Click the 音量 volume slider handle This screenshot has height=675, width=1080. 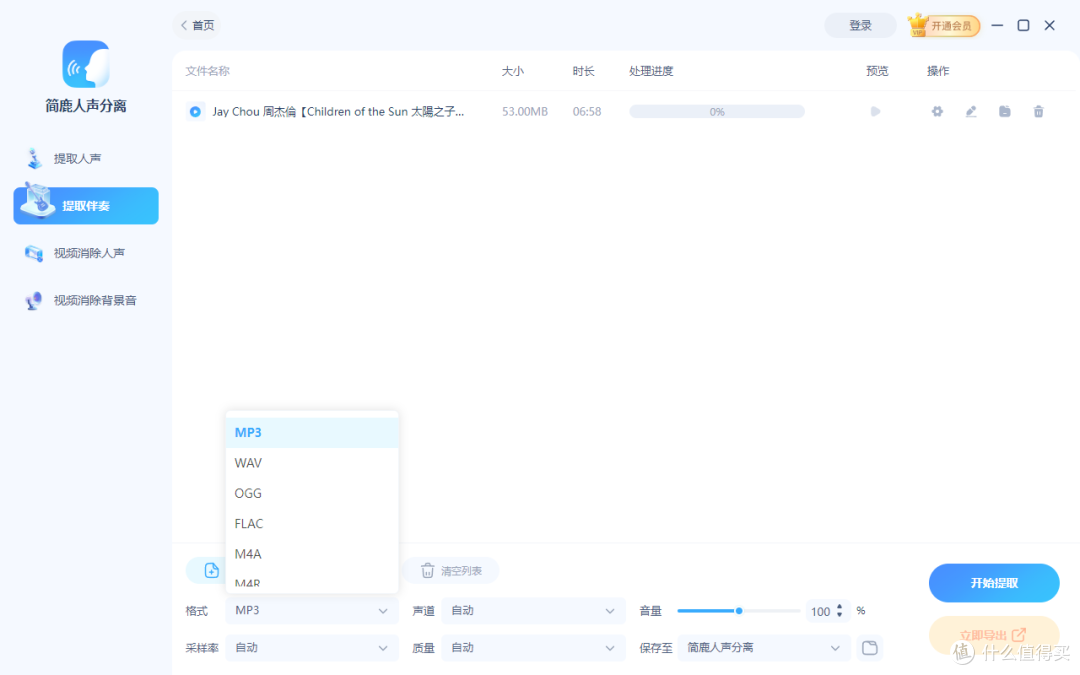[739, 611]
